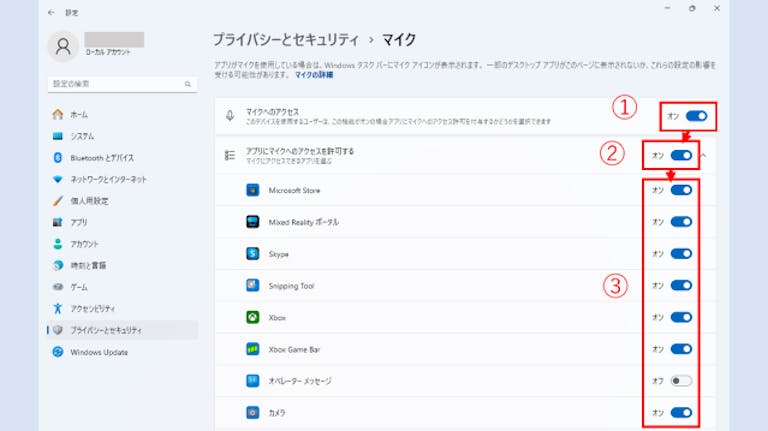
Task: Click the Mixed Reality ポータル app name
Action: point(304,222)
